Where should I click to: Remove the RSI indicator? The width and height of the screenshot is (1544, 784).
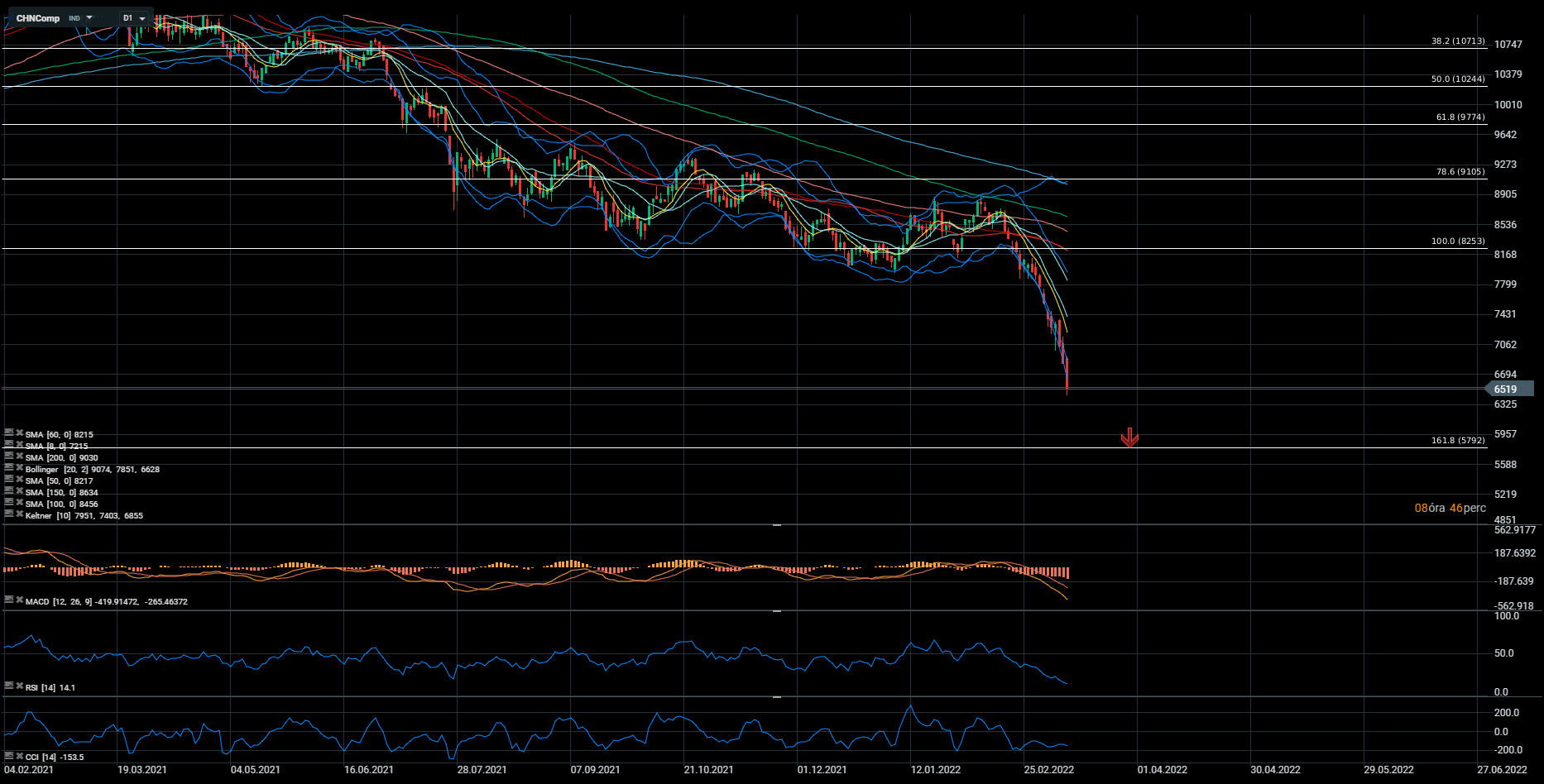coord(19,686)
